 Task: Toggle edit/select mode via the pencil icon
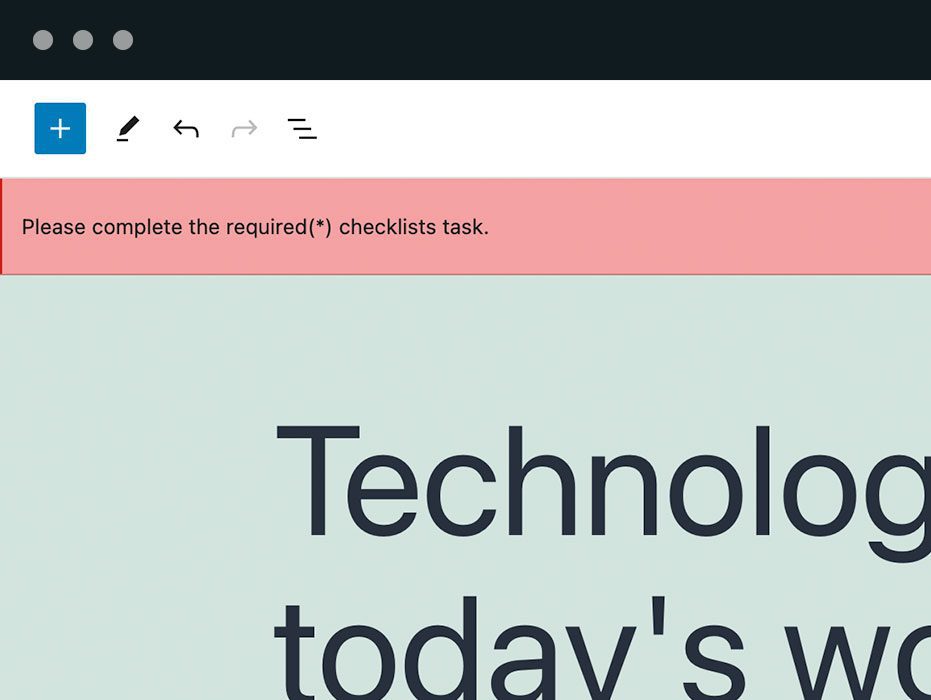coord(127,128)
